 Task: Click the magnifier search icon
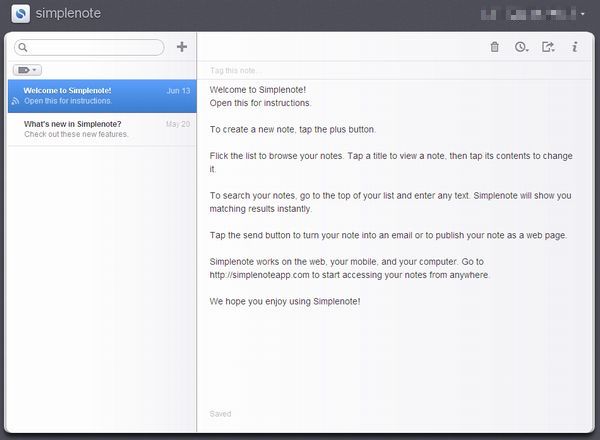tap(23, 47)
